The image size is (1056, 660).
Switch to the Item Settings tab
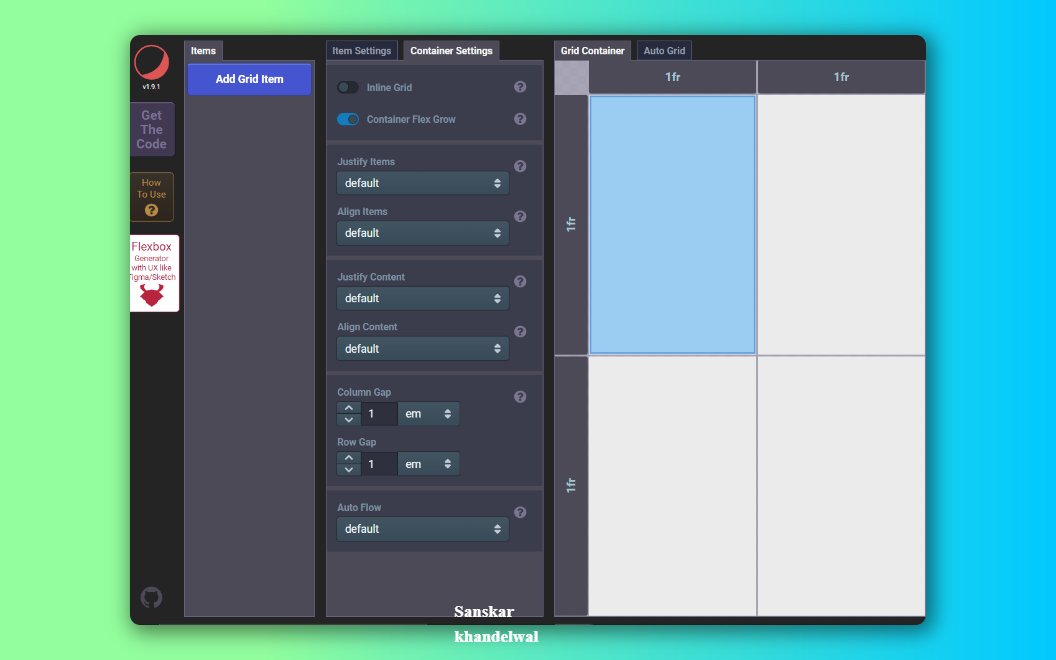362,51
